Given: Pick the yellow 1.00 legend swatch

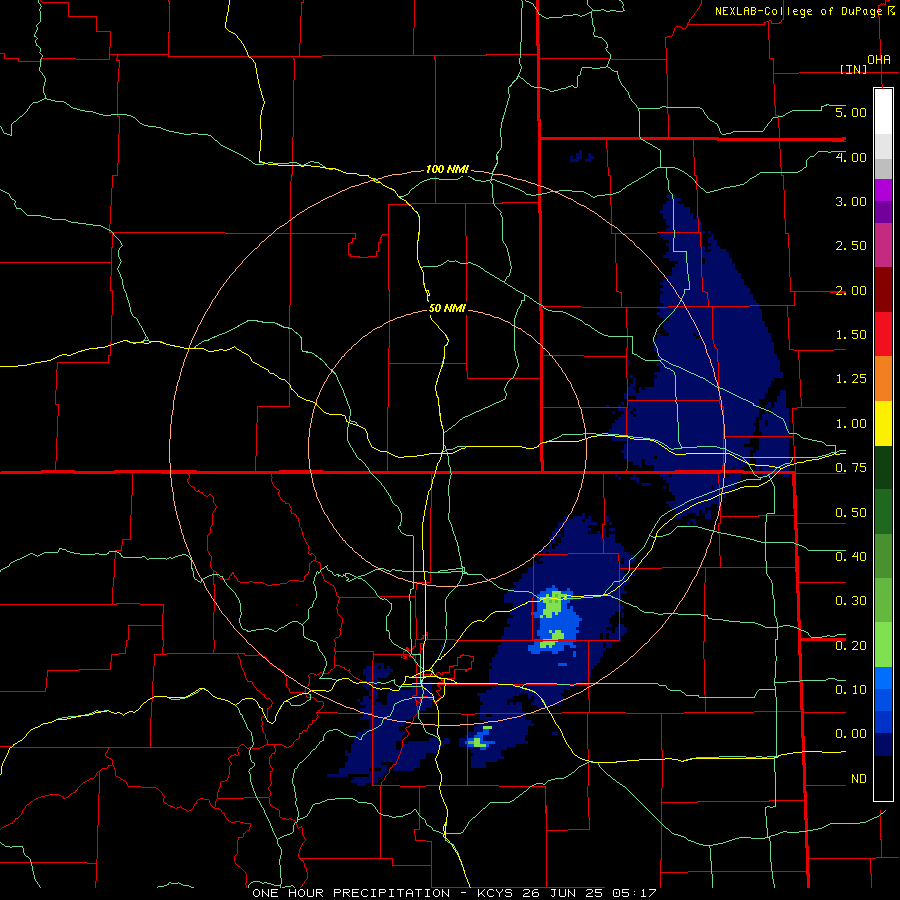Looking at the screenshot, I should (x=883, y=423).
